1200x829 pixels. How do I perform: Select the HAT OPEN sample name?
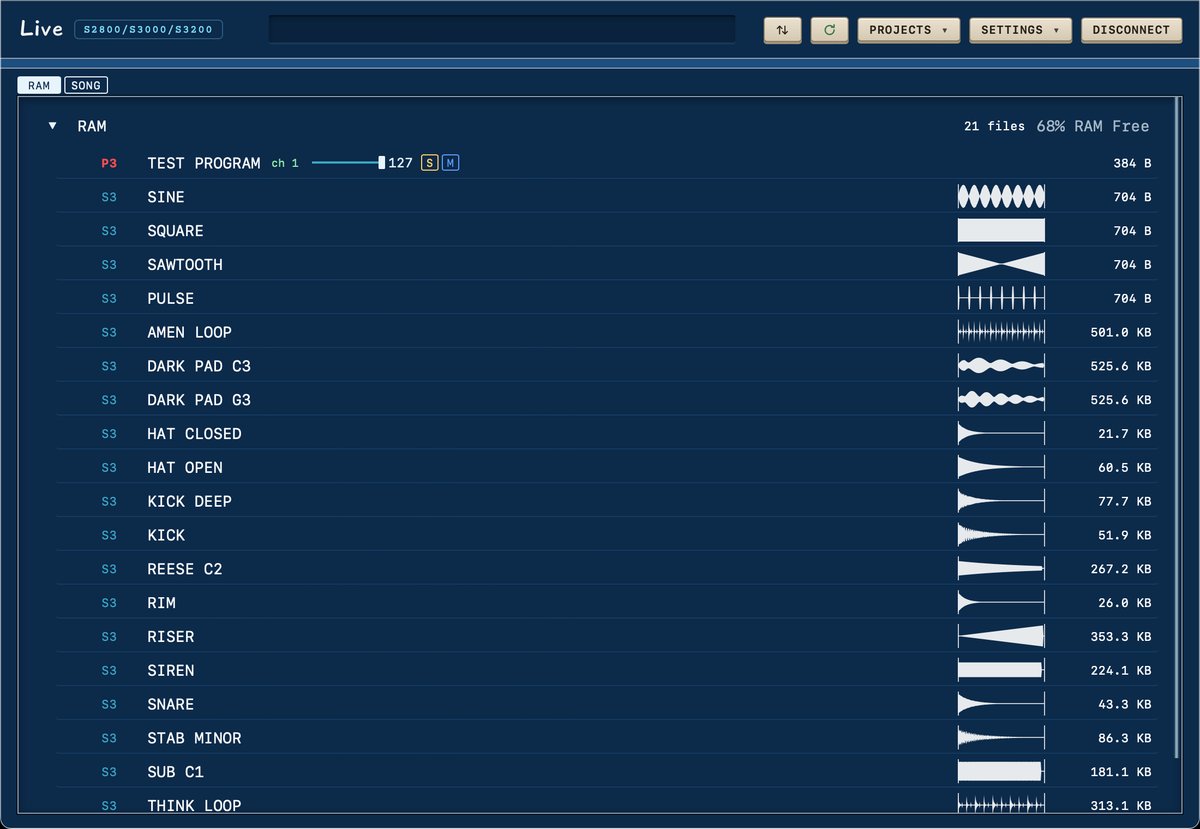tap(185, 468)
